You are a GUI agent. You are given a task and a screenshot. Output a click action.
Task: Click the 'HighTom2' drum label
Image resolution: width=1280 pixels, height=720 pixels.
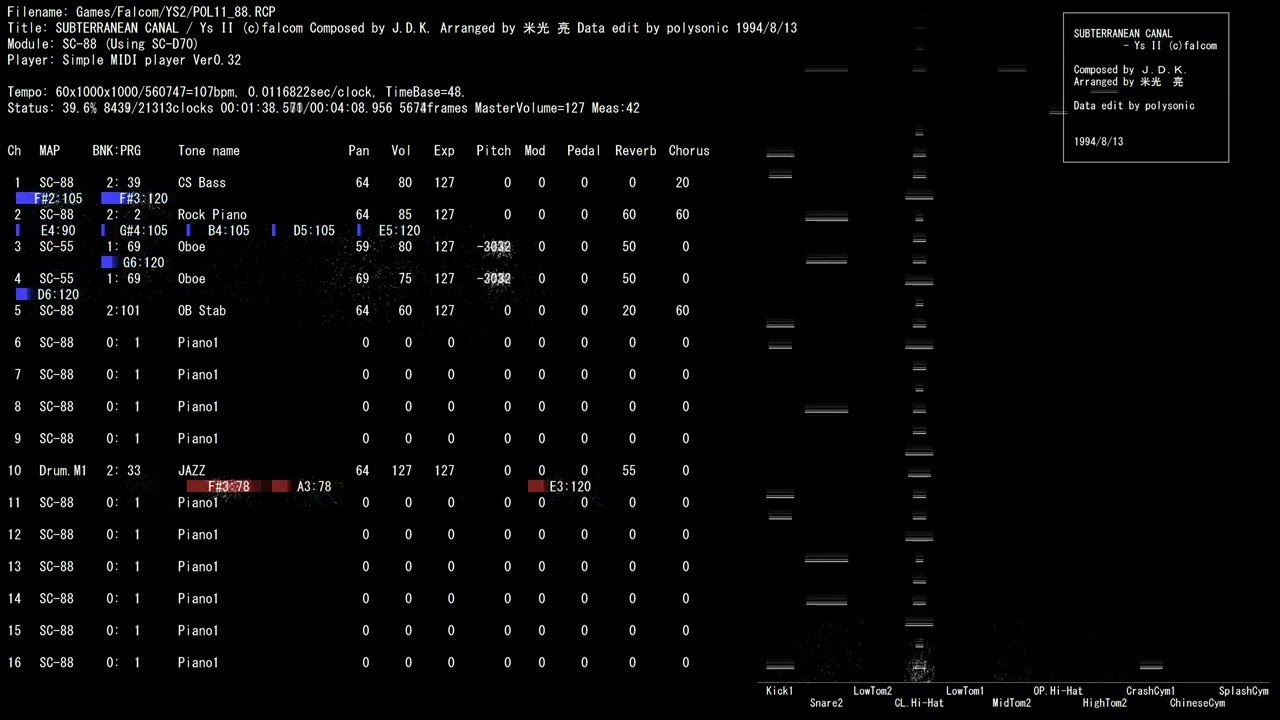(x=1104, y=703)
